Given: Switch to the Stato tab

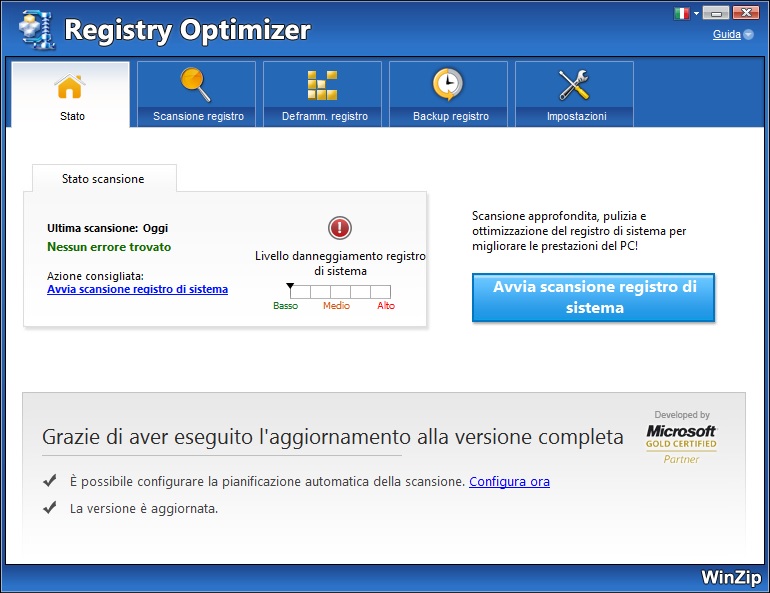Looking at the screenshot, I should (x=70, y=94).
